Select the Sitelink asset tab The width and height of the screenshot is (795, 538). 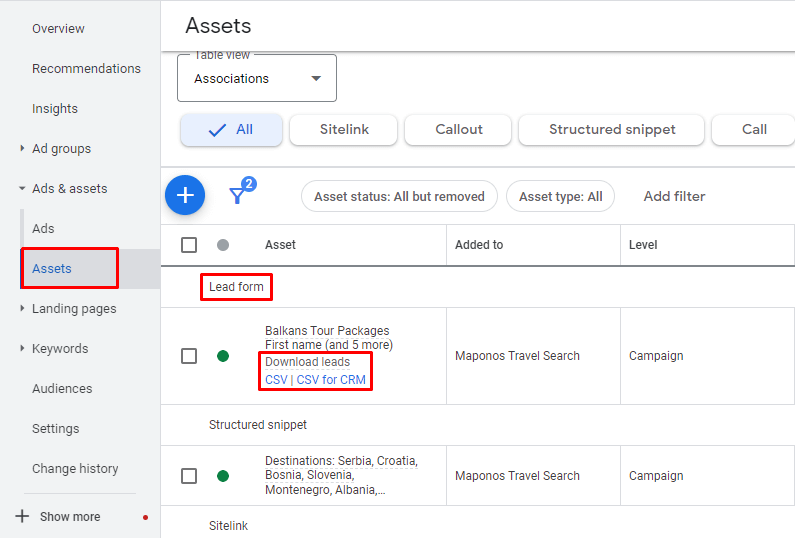[344, 130]
